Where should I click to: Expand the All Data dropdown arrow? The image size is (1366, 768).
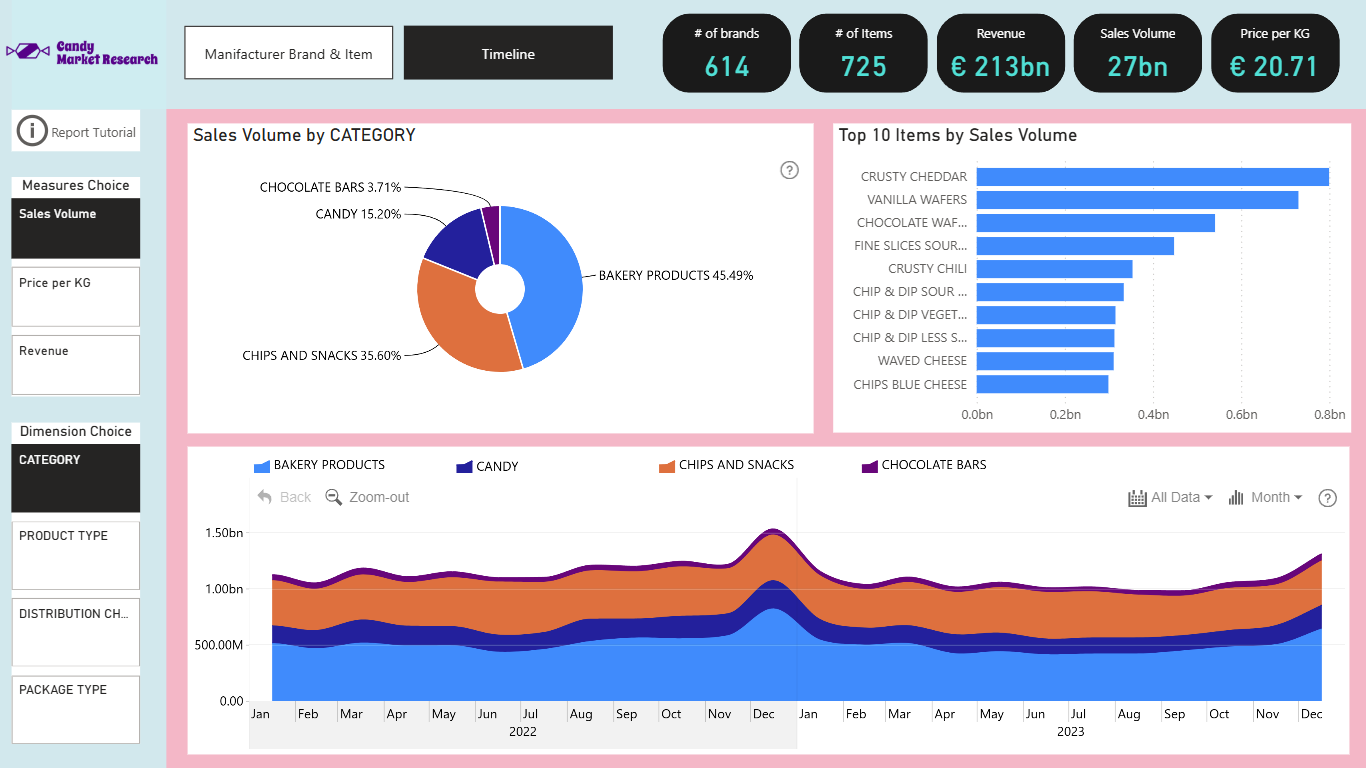pyautogui.click(x=1208, y=498)
